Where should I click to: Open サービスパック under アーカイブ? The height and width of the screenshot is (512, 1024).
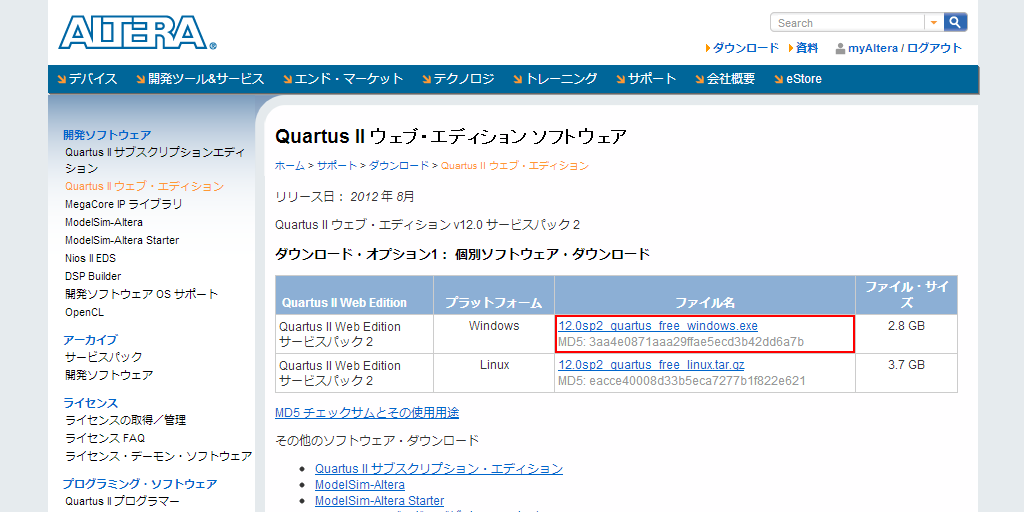[103, 357]
